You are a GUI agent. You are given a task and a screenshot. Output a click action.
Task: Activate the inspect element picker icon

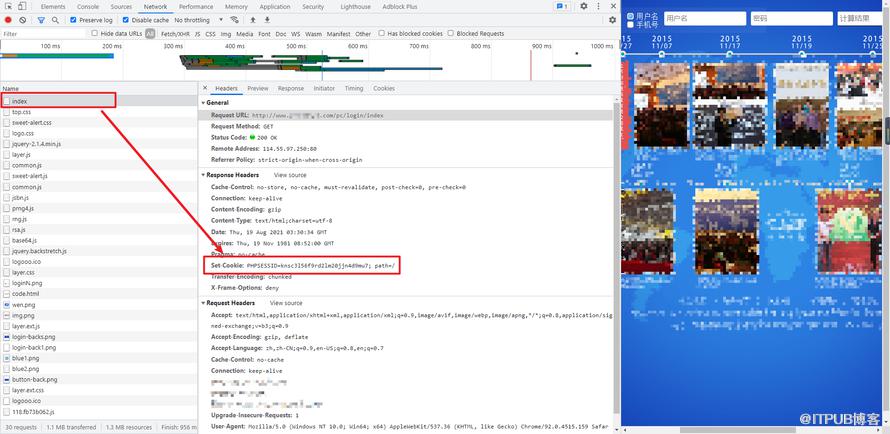pyautogui.click(x=9, y=7)
